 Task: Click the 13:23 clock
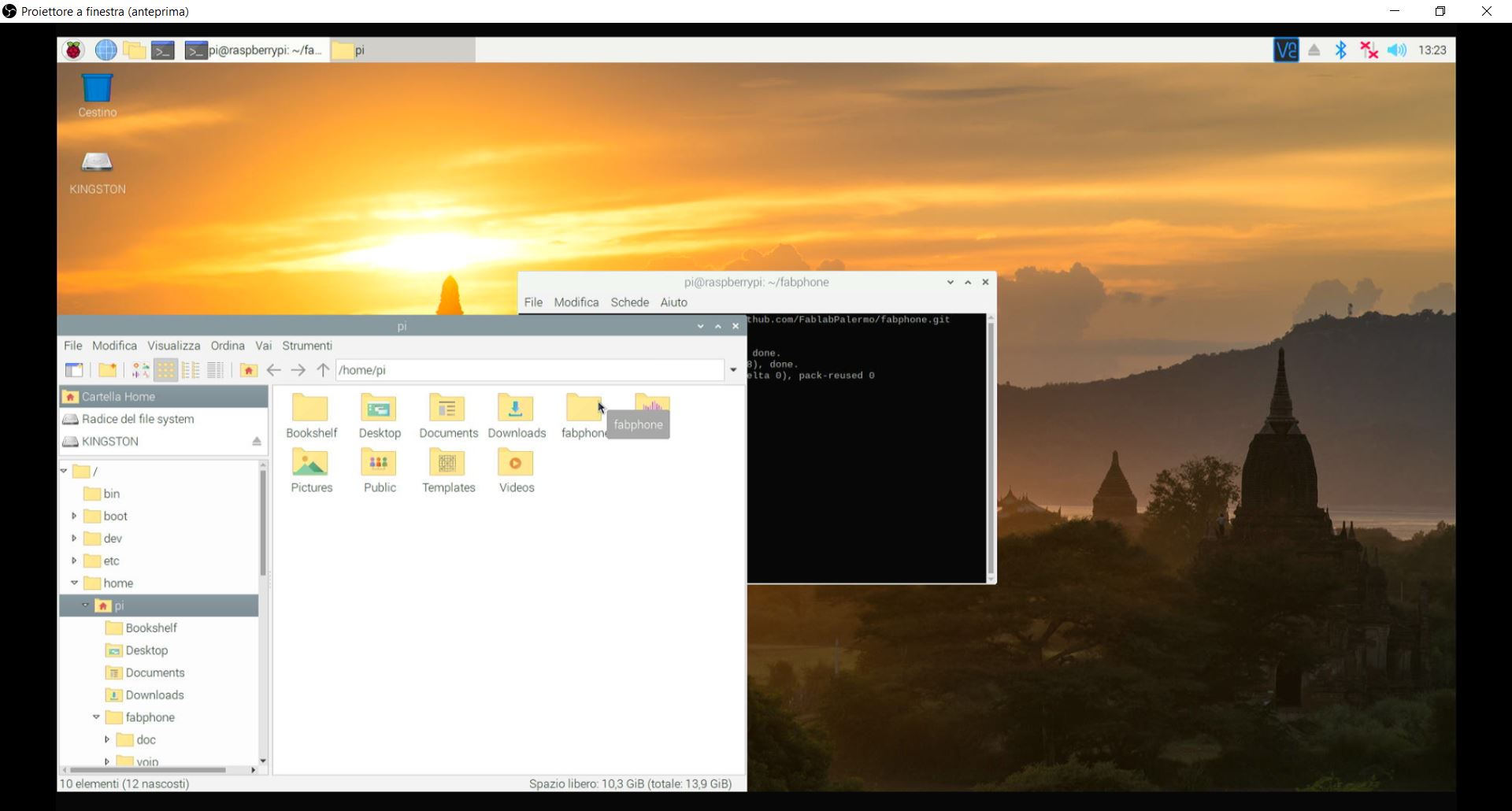(1432, 50)
